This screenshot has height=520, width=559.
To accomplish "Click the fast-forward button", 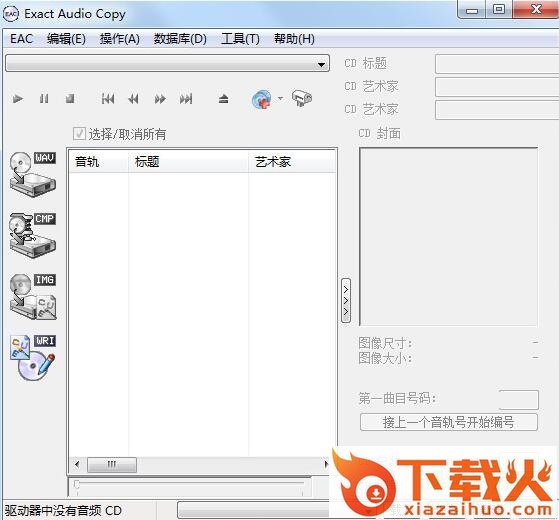I will coord(160,98).
